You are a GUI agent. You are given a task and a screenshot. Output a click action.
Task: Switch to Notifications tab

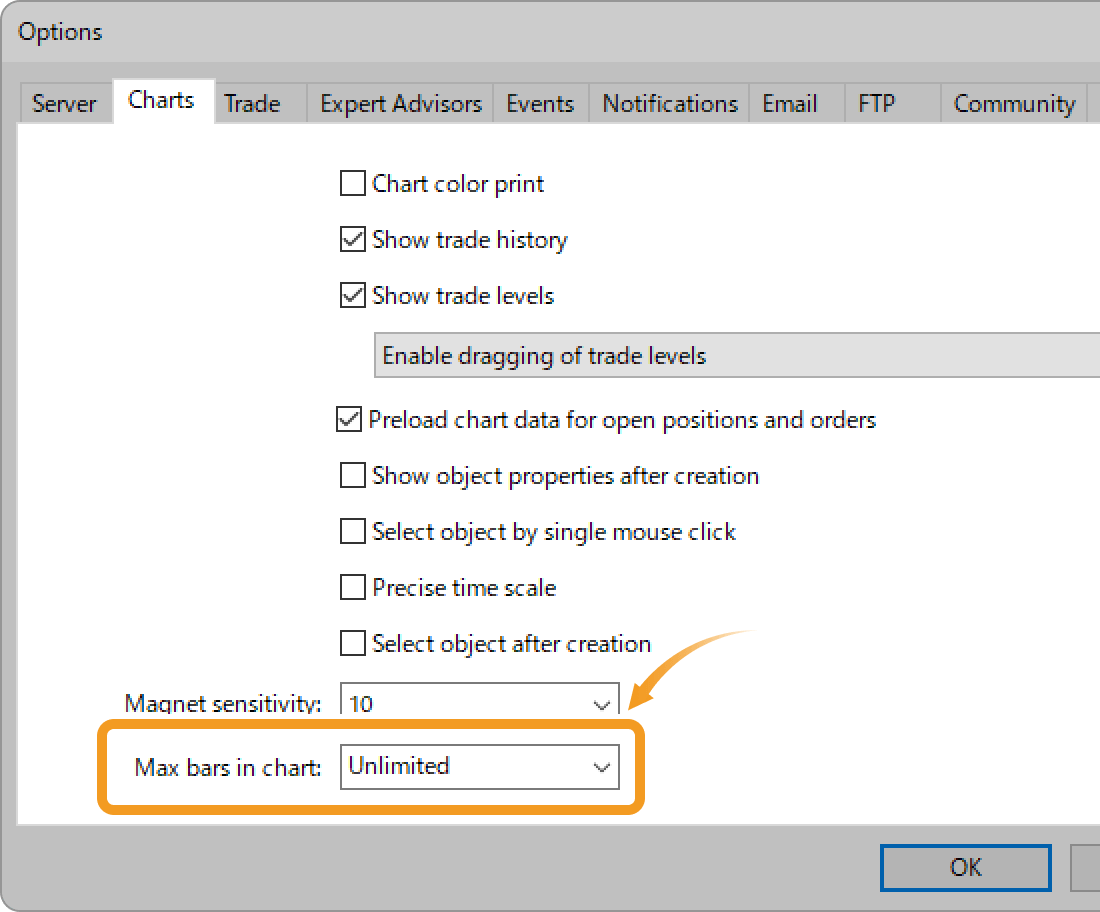670,104
